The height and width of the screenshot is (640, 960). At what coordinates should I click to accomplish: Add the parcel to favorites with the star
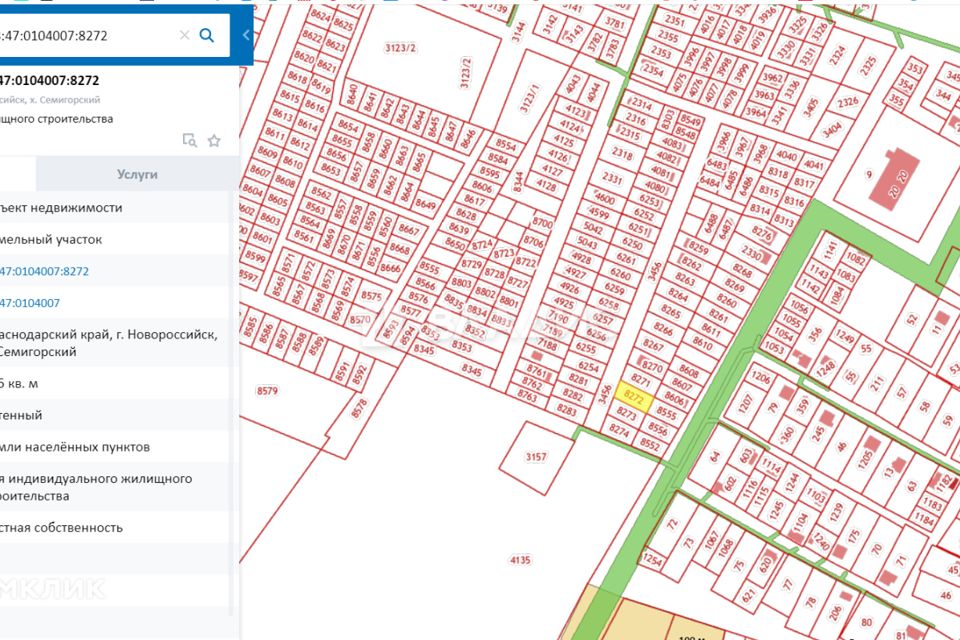pos(214,141)
